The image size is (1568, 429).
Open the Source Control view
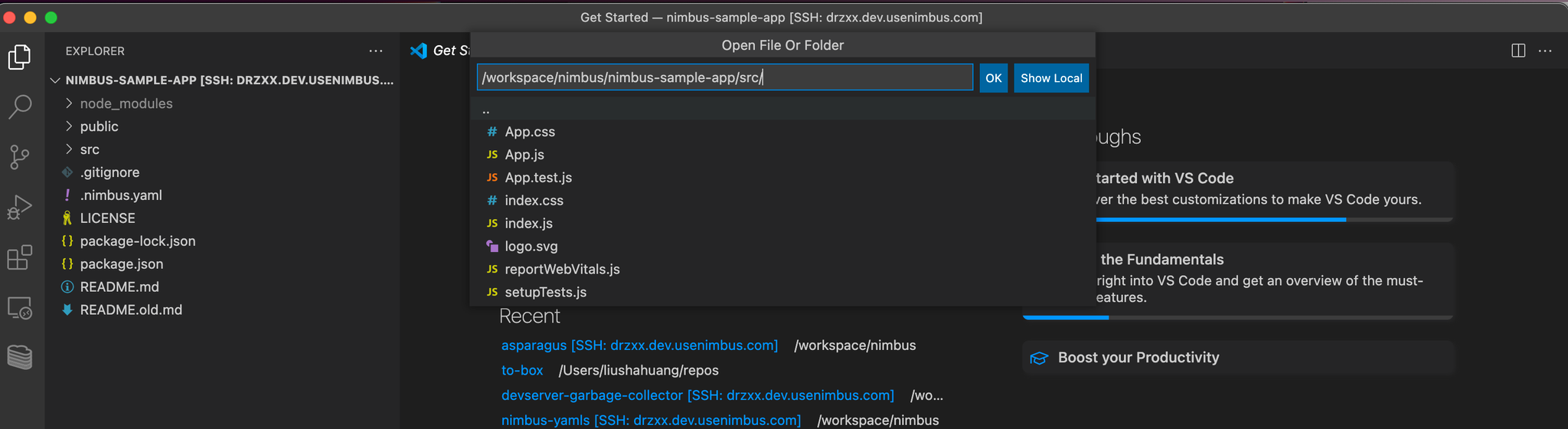pos(20,157)
